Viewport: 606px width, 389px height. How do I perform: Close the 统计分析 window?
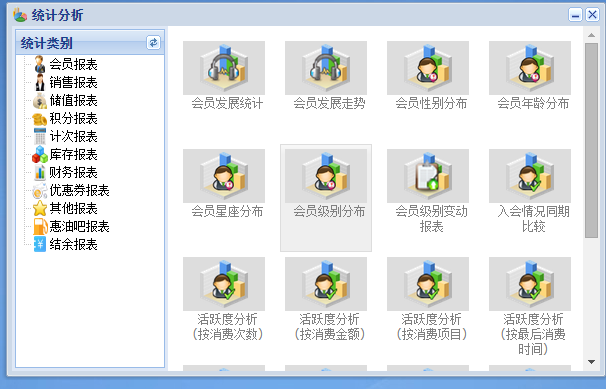pos(592,15)
